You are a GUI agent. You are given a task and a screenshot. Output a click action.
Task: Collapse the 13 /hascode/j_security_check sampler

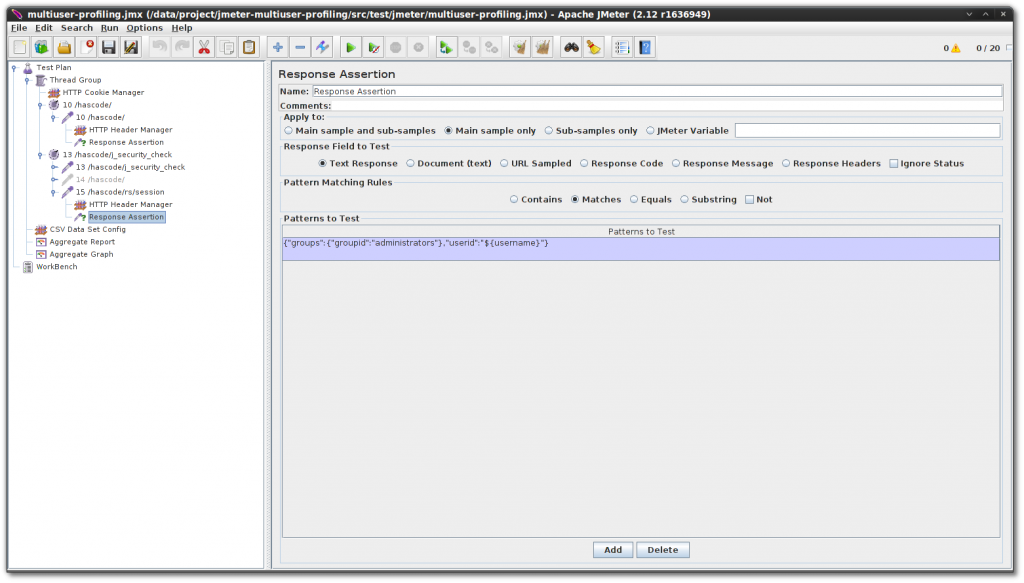tap(52, 167)
